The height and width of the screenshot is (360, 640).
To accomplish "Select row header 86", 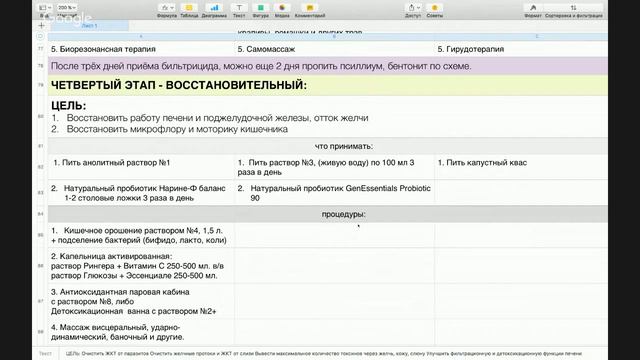I will [x=40, y=265].
